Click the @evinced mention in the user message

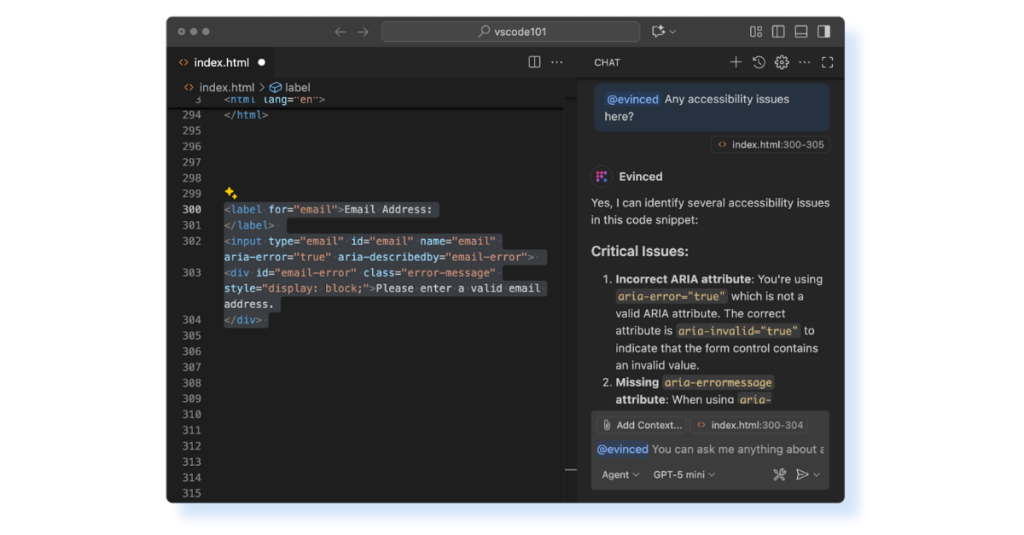pyautogui.click(x=632, y=99)
